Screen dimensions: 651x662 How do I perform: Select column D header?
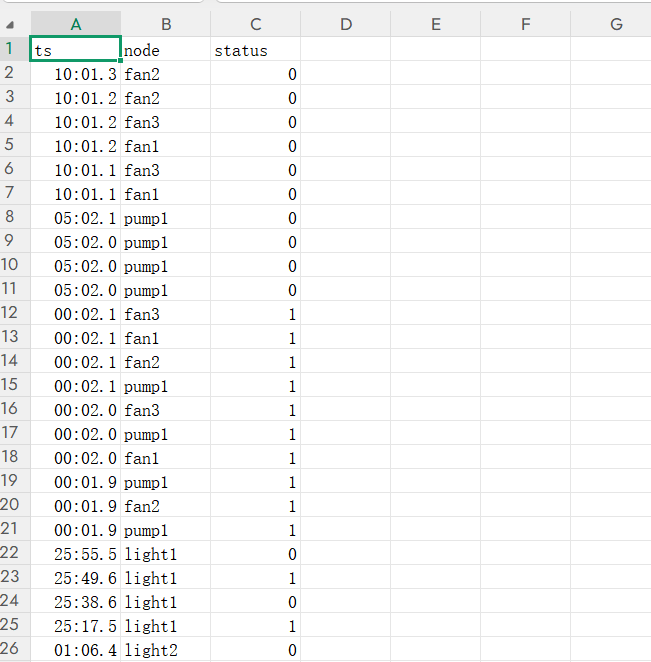[x=346, y=25]
